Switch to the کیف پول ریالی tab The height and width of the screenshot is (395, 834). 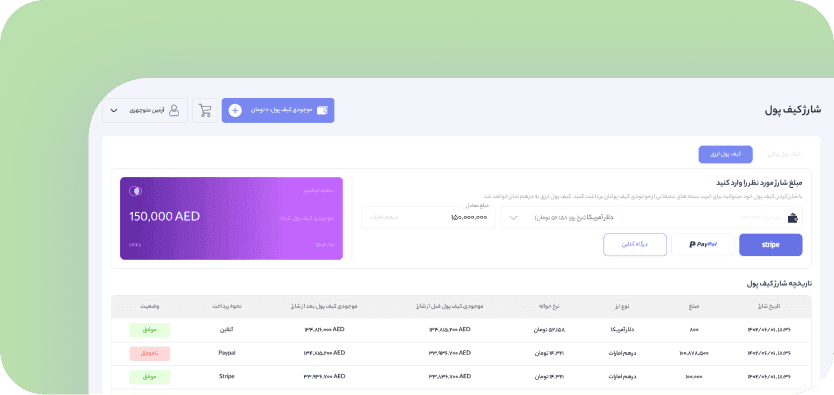[784, 154]
